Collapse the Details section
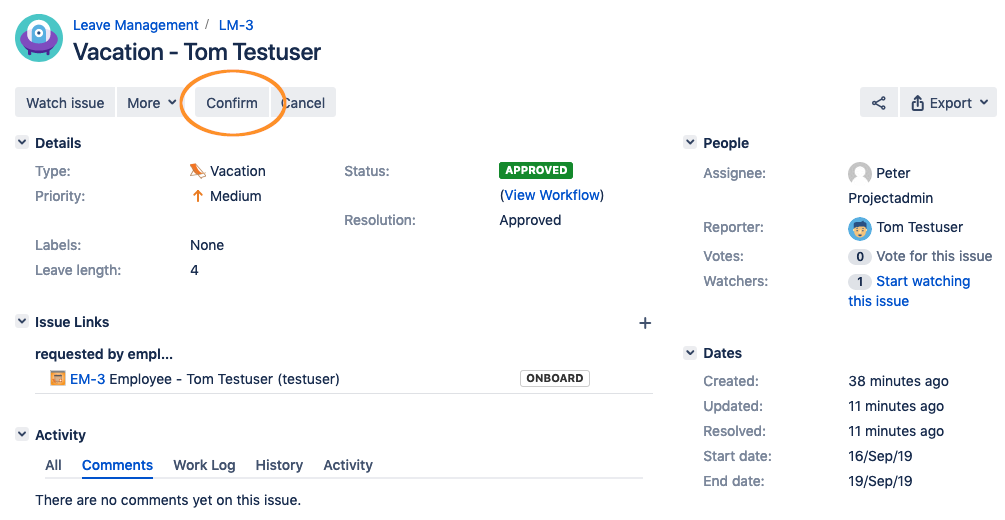Image resolution: width=1005 pixels, height=520 pixels. click(x=22, y=143)
